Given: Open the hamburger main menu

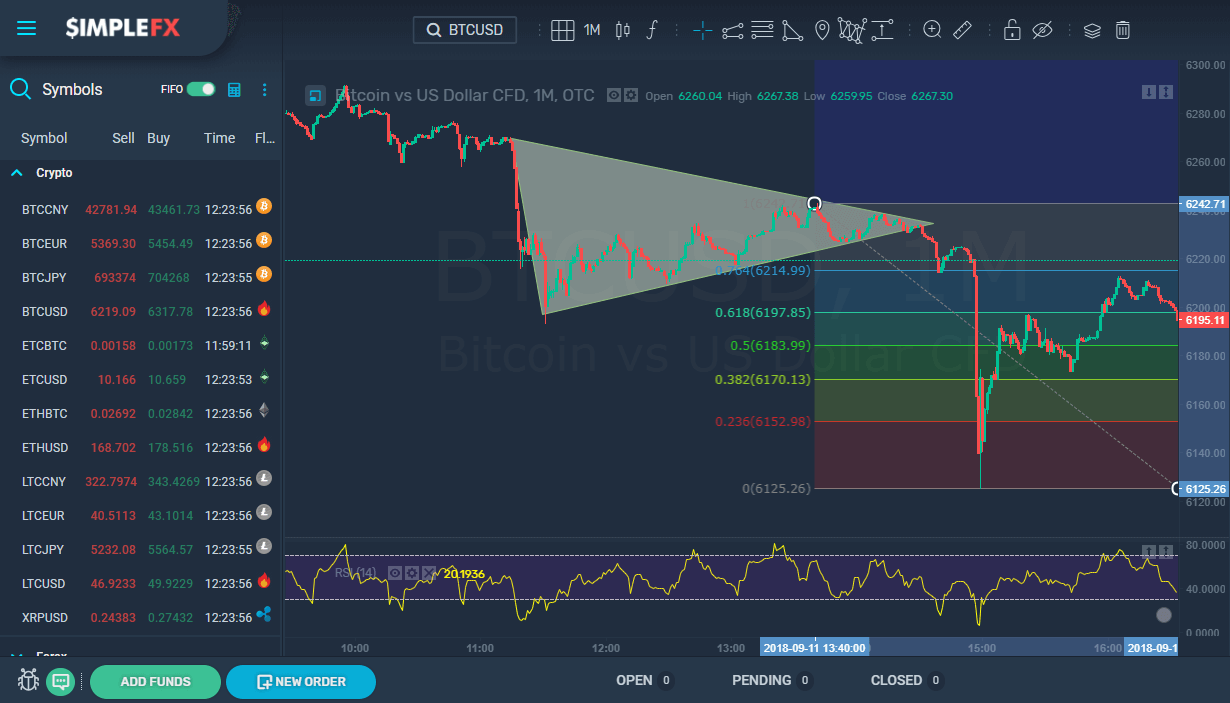Looking at the screenshot, I should coord(26,28).
